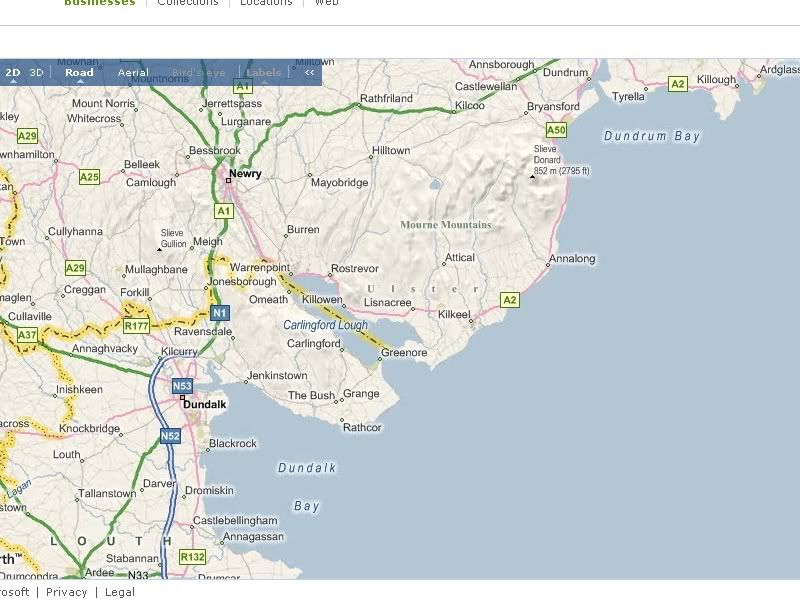The width and height of the screenshot is (800, 600).
Task: Click the Slieve Donard peak triangle marker
Action: 533,177
